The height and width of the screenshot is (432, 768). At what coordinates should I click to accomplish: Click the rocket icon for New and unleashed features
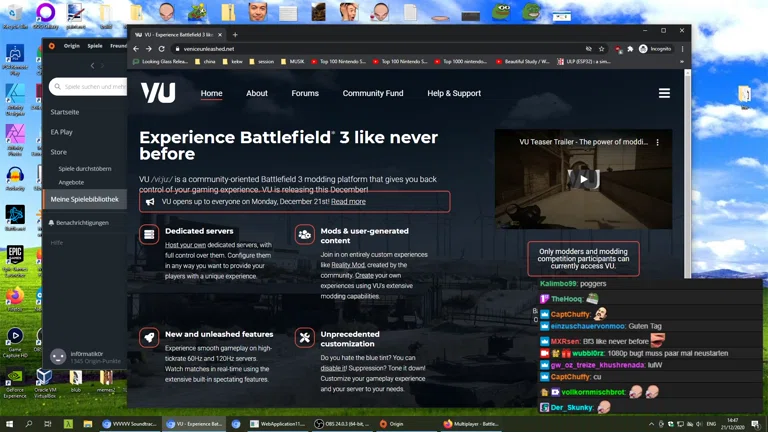click(x=149, y=337)
